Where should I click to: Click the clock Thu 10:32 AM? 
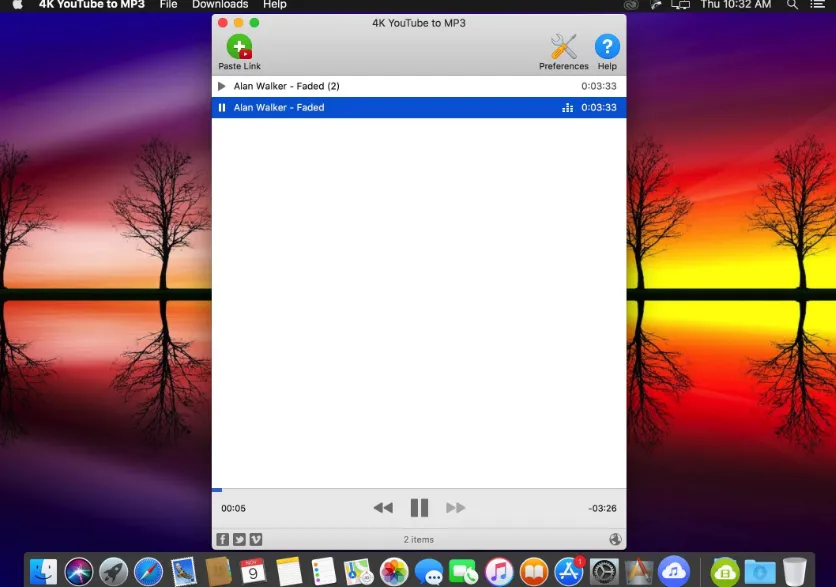736,5
